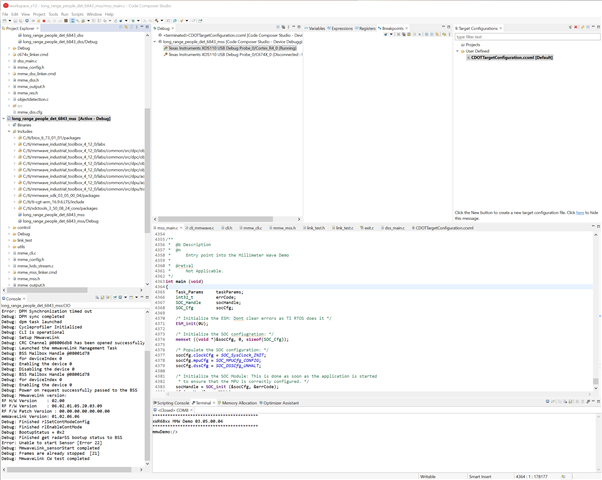
Task: Click the Build hammer toolbar icon
Action: coord(156,21)
